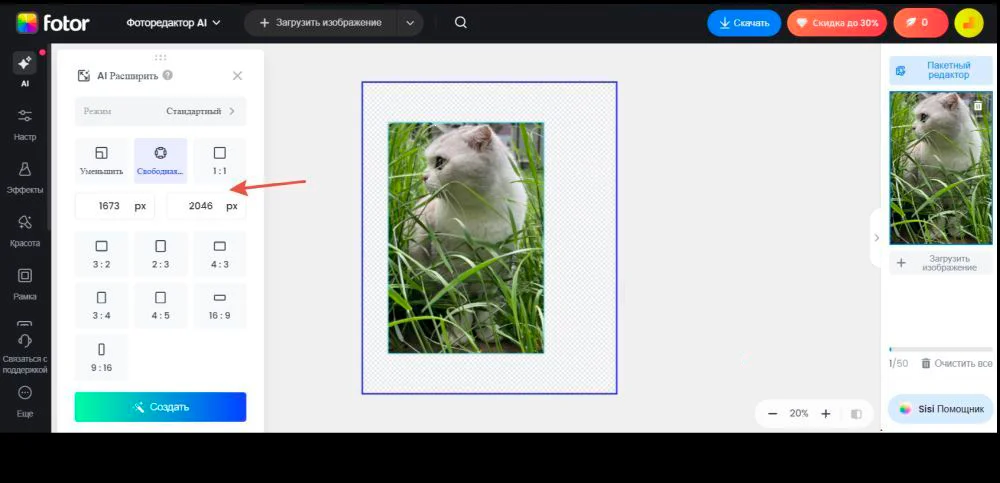The width and height of the screenshot is (1000, 483).
Task: Open the credits counter button
Action: (x=920, y=23)
